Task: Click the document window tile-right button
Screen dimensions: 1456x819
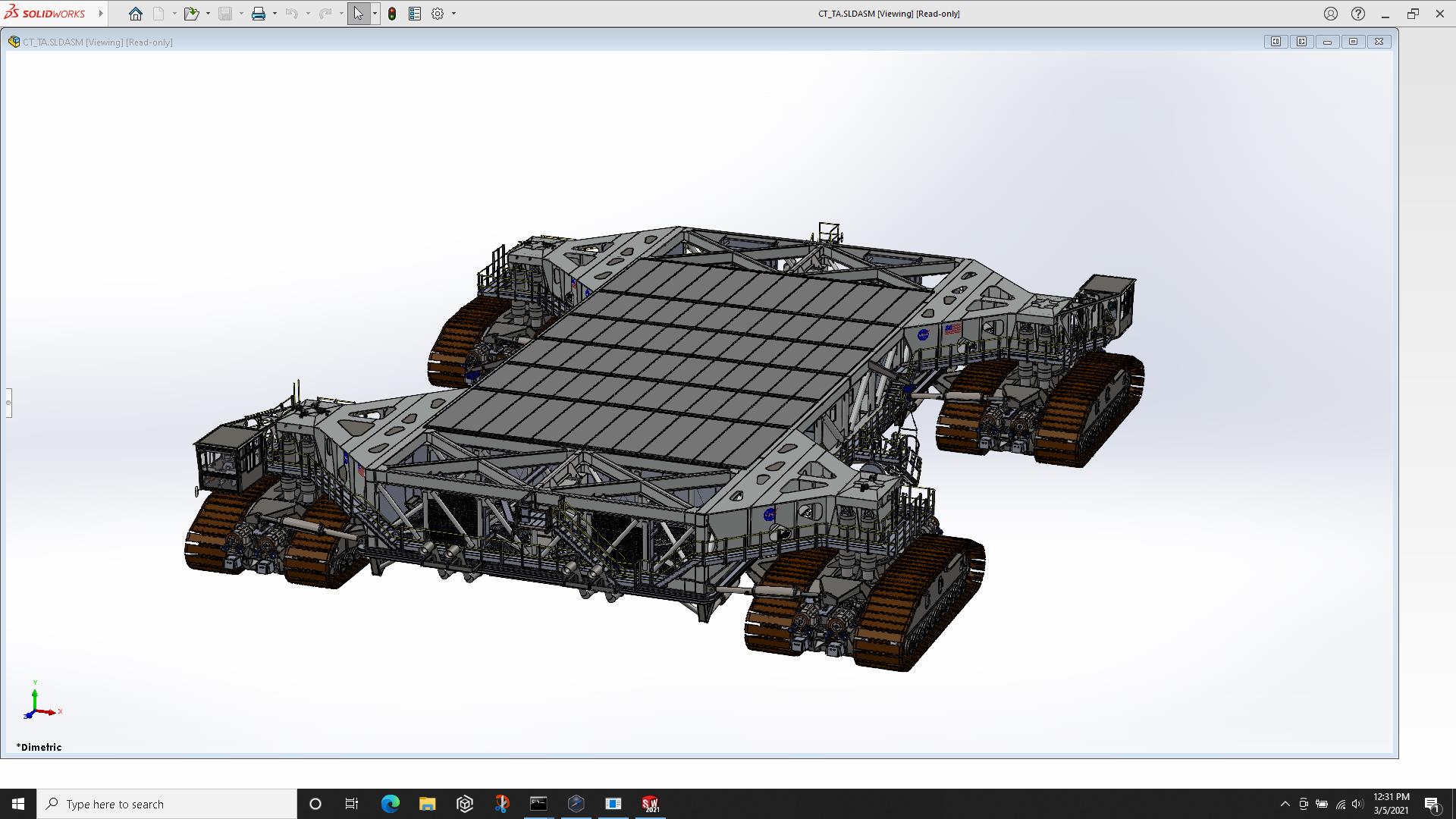Action: pos(1302,42)
